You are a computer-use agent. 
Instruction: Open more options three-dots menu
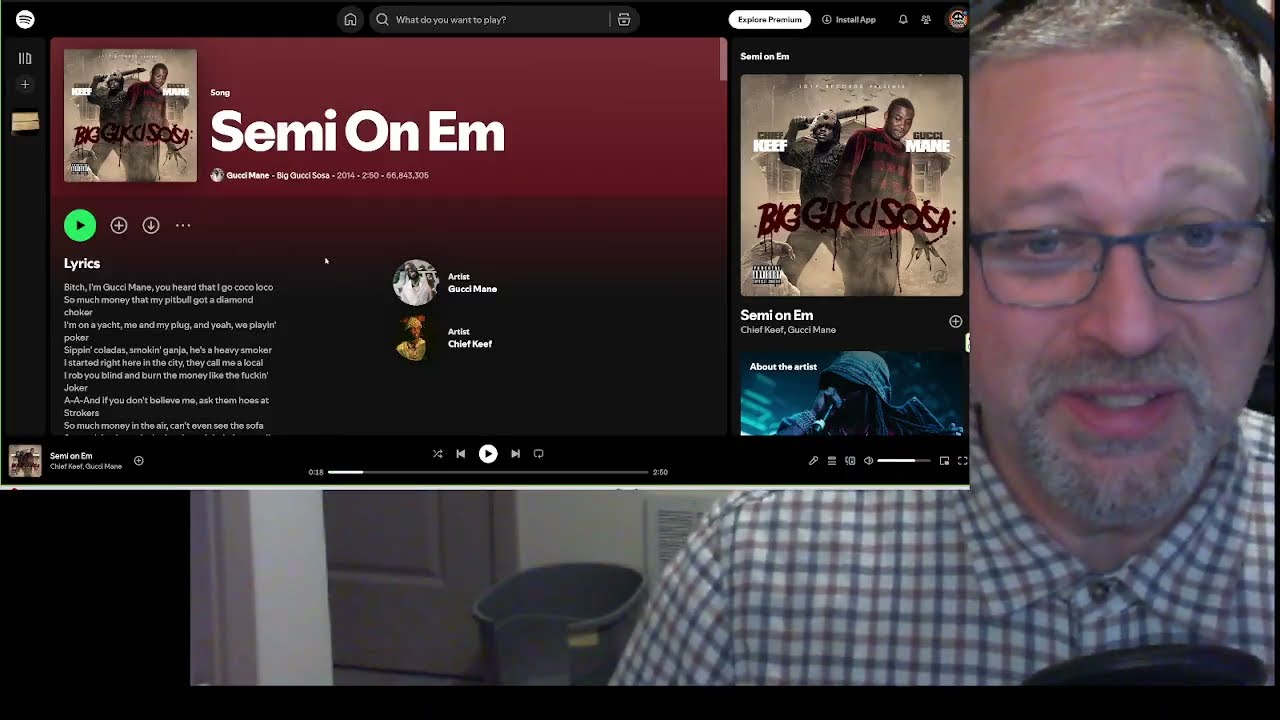click(183, 225)
